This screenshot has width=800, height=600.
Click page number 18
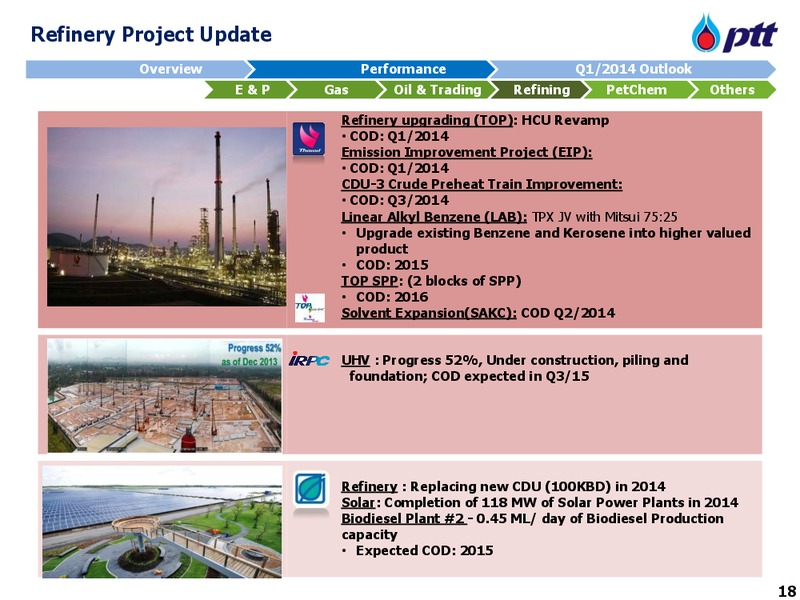(786, 591)
